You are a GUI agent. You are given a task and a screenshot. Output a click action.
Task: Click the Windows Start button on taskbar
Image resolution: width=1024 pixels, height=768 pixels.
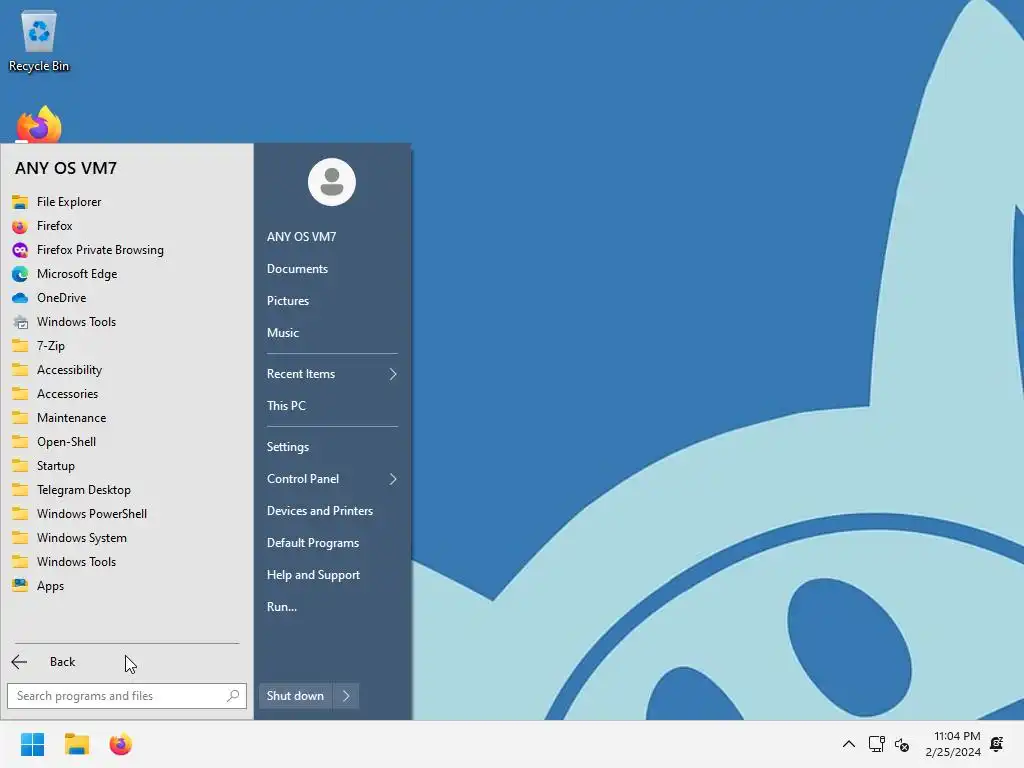pos(33,744)
